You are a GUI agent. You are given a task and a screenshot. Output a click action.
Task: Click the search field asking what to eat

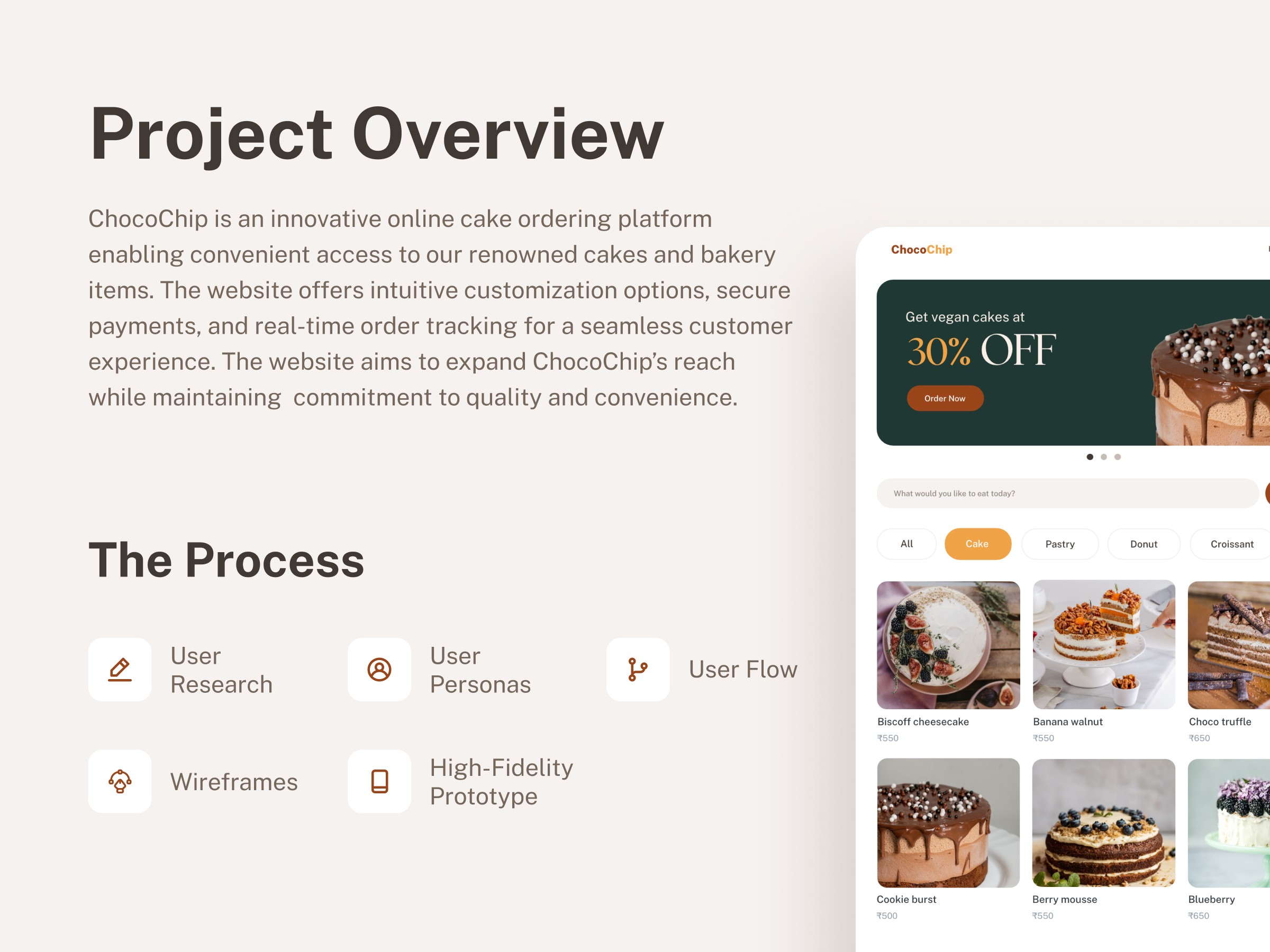1067,493
